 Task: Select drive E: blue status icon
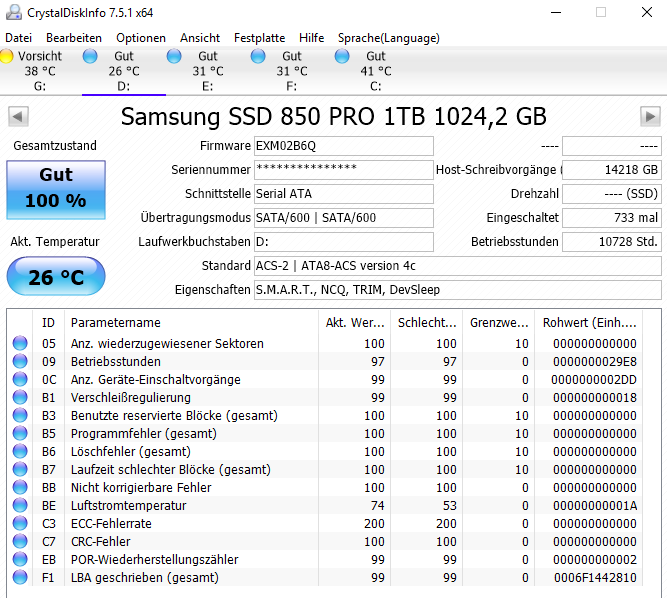tap(174, 56)
